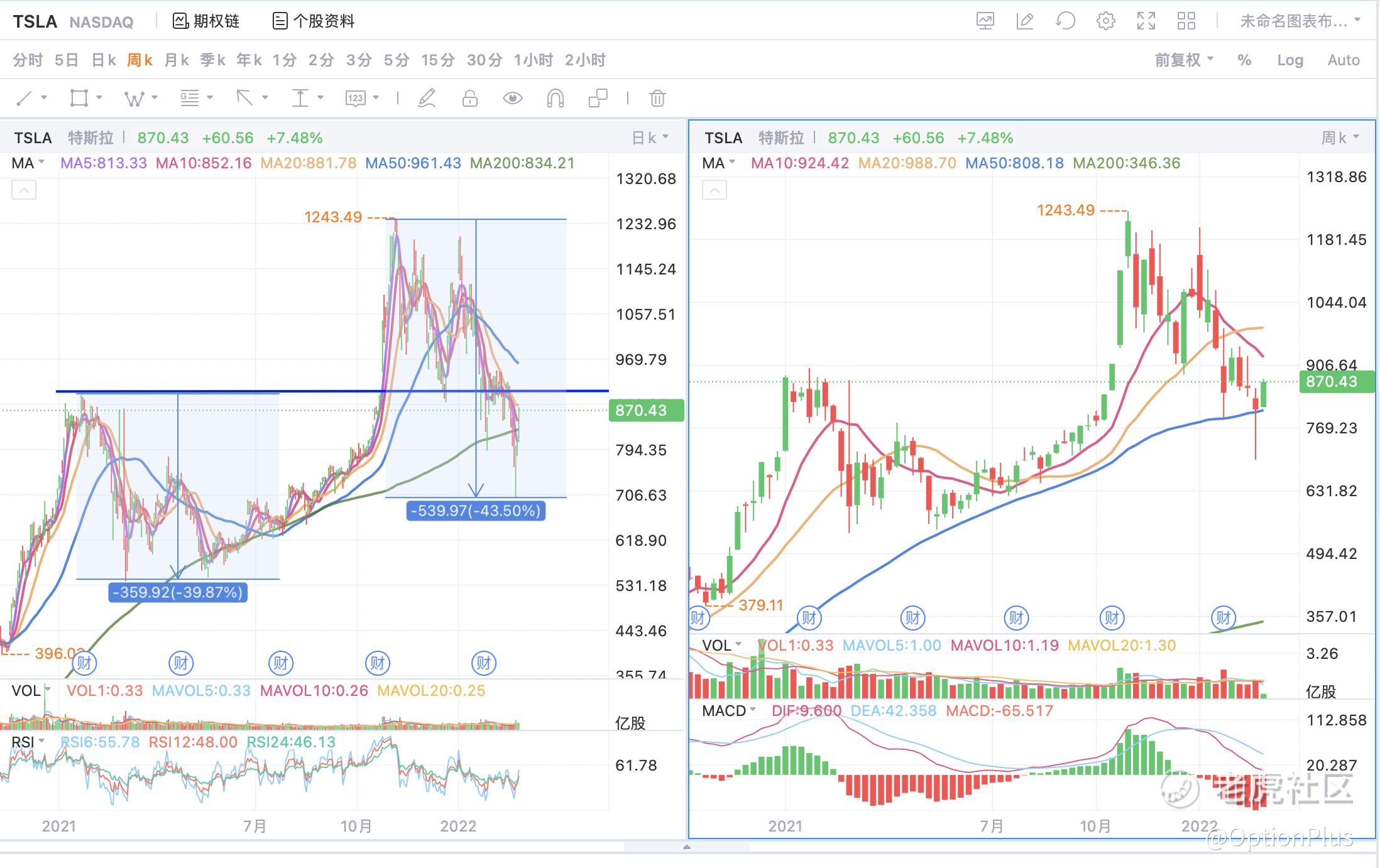The width and height of the screenshot is (1380, 868).
Task: Click the green 870.43 price tag on right chart
Action: (1337, 381)
